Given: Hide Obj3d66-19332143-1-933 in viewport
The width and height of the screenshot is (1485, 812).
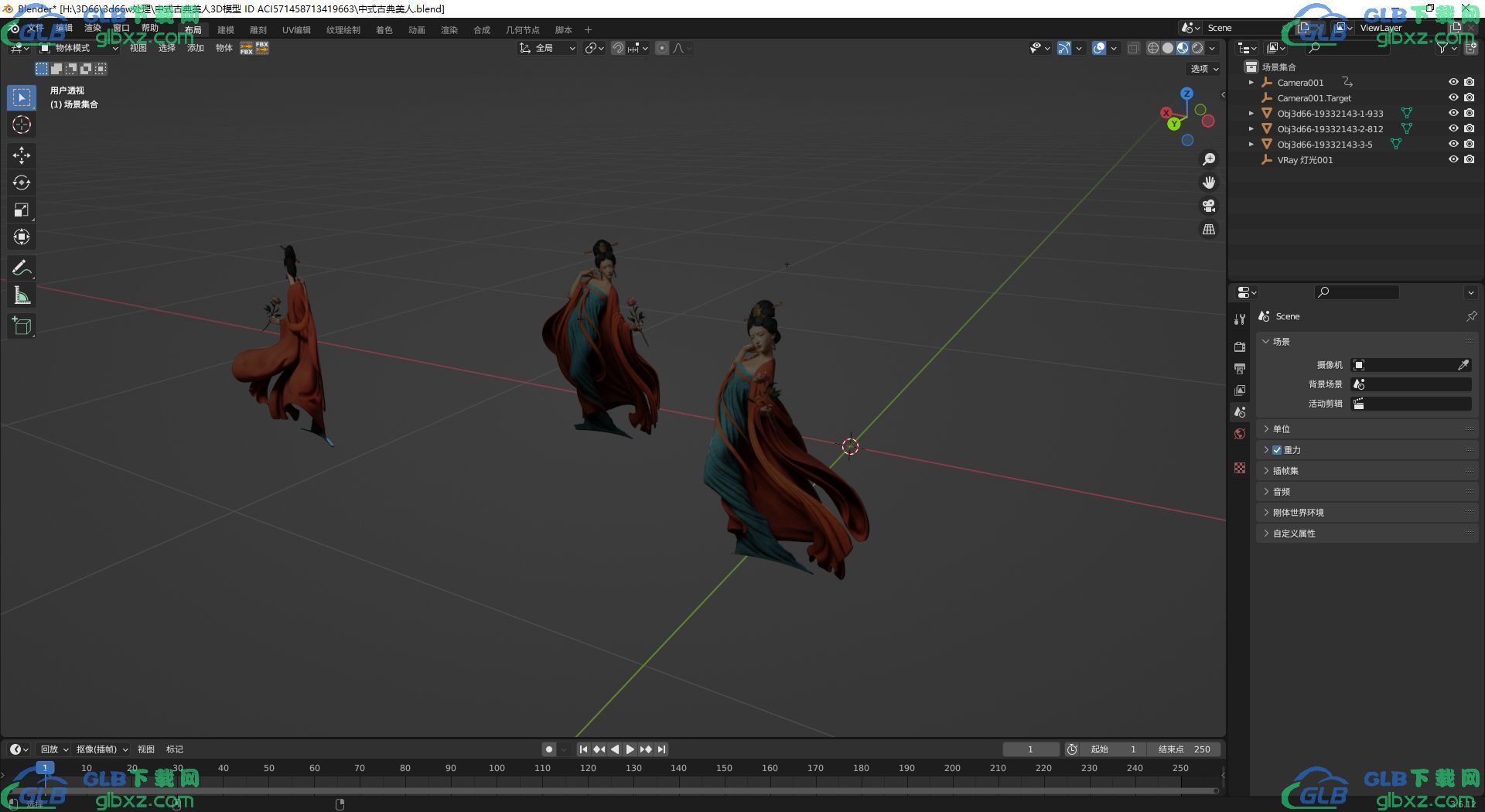Looking at the screenshot, I should click(x=1453, y=113).
